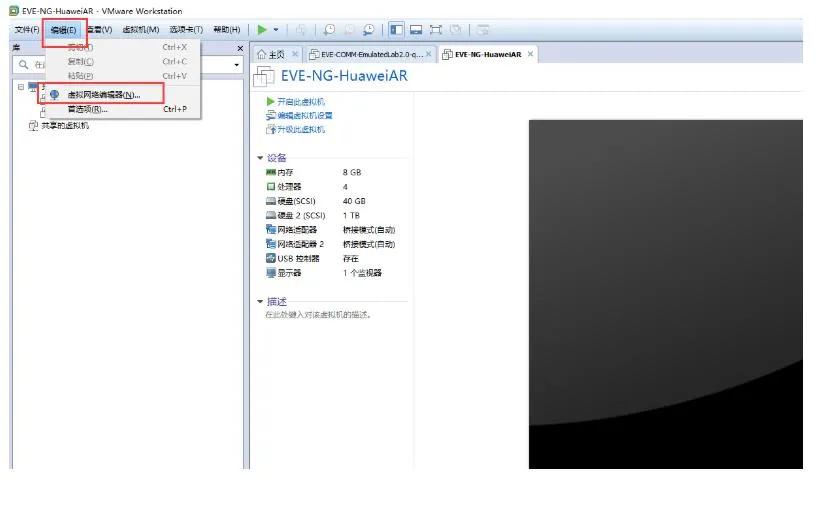Open the snapshot manager wrench-clock icon
Viewport: 820px width, 507px height.
coord(369,30)
